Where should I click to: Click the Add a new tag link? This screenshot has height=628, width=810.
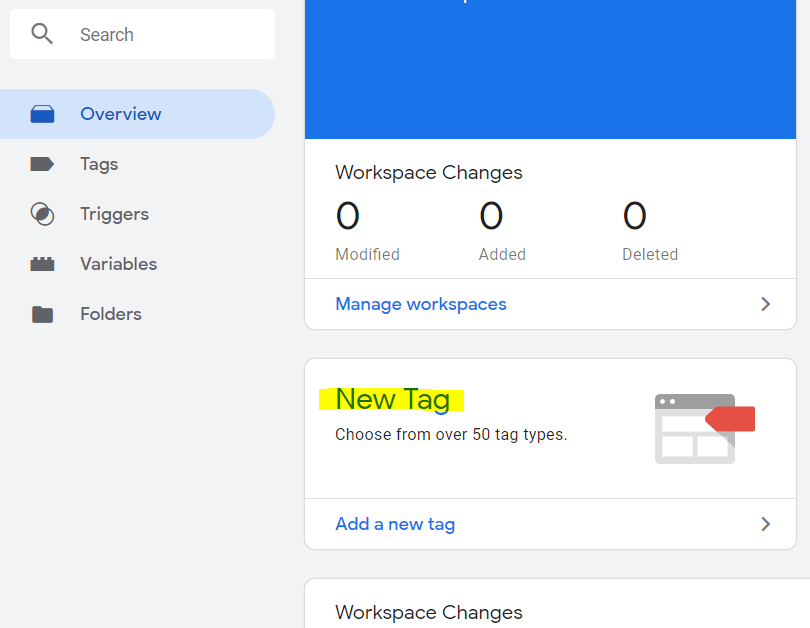tap(395, 524)
